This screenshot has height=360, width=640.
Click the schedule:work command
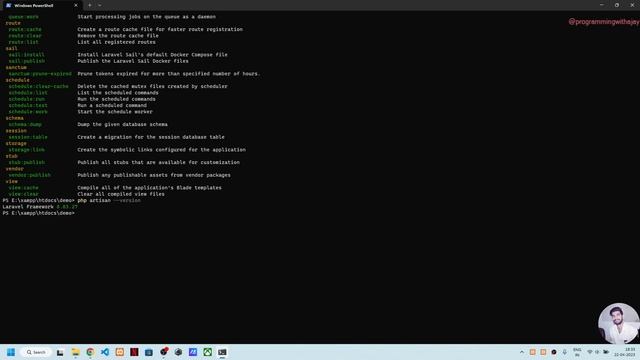point(28,112)
